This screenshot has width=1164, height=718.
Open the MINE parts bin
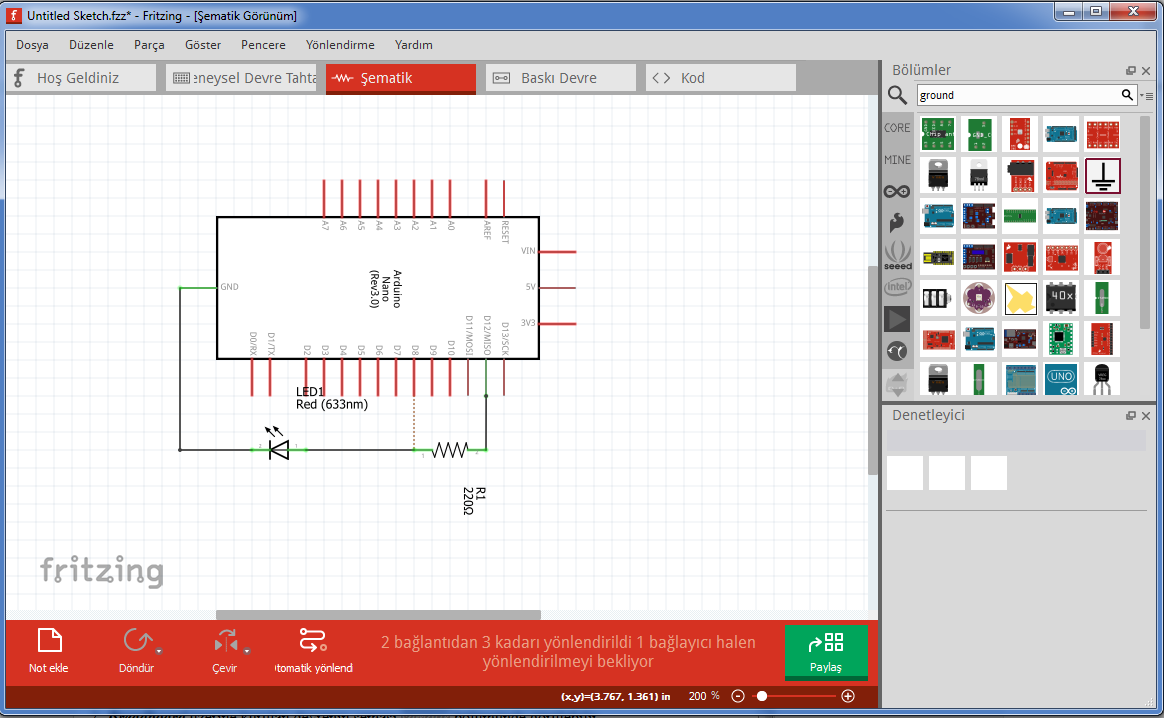pos(897,160)
